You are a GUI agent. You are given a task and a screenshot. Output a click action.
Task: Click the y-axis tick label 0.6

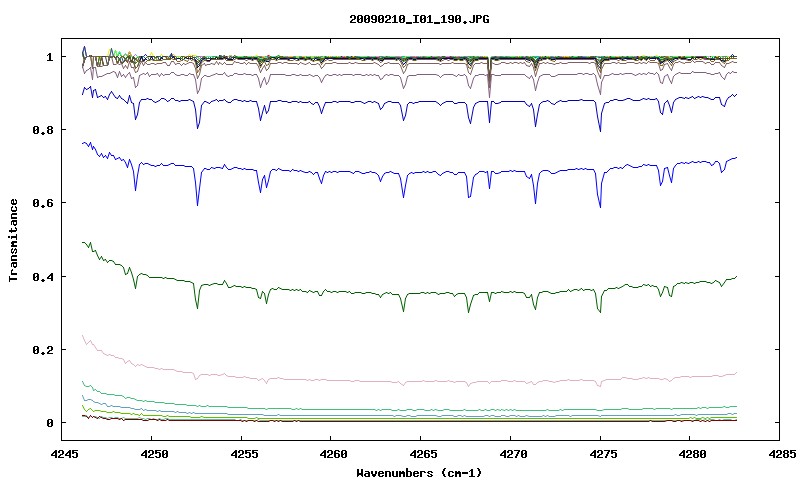click(43, 203)
